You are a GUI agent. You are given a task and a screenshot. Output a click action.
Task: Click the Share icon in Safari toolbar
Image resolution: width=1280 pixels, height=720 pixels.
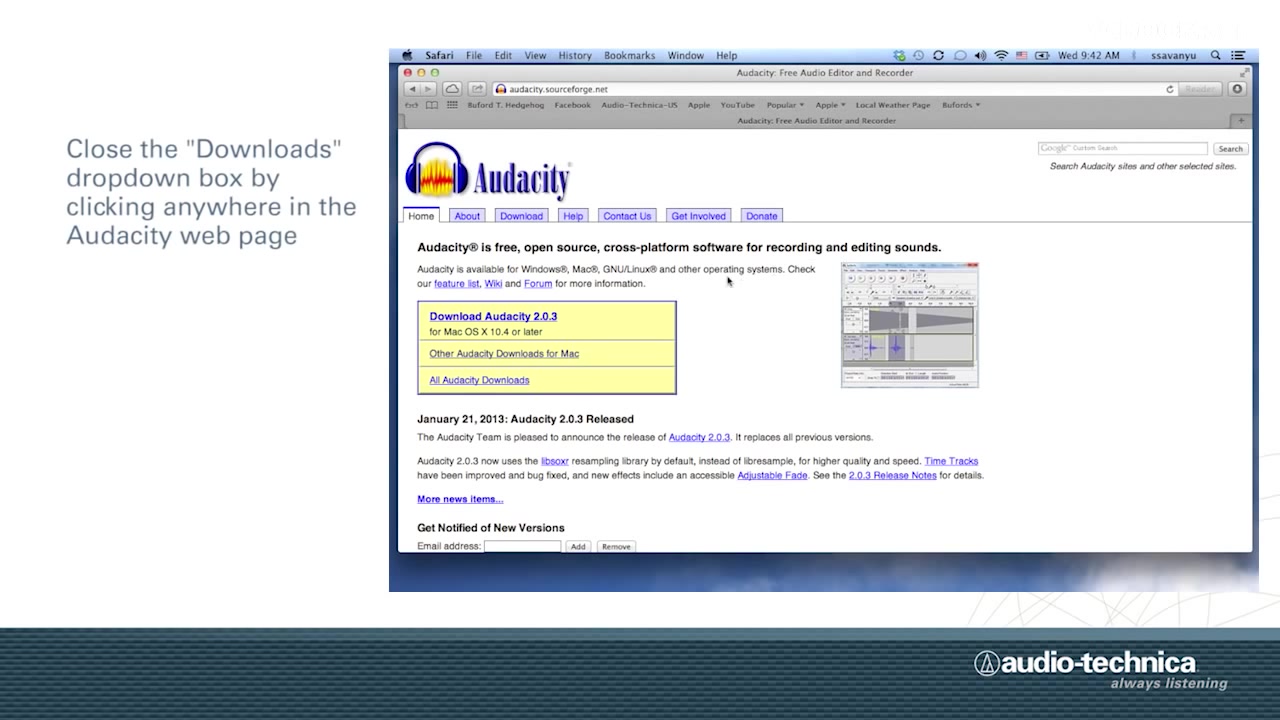[477, 89]
